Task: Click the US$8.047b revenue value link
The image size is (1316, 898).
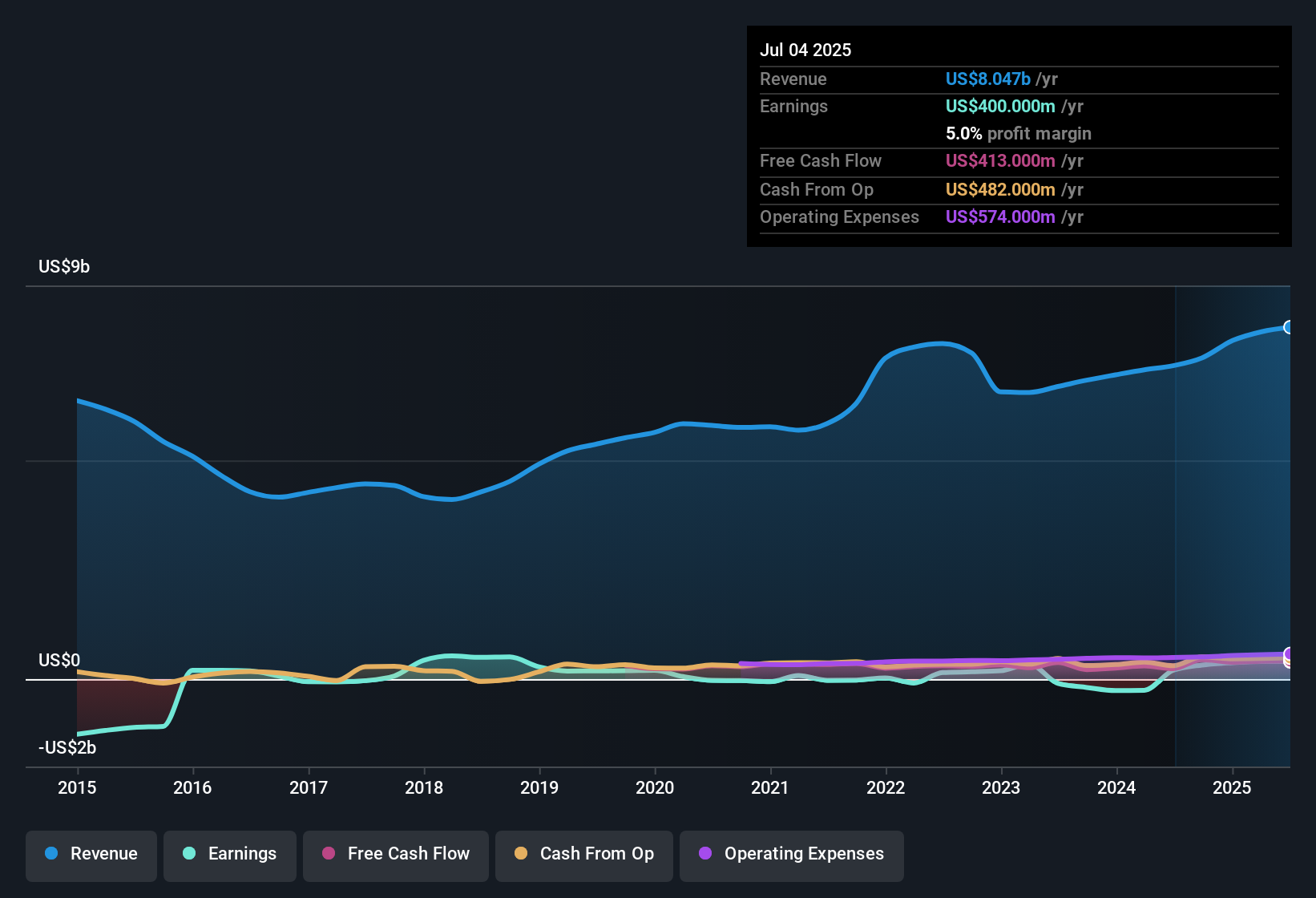Action: tap(987, 79)
